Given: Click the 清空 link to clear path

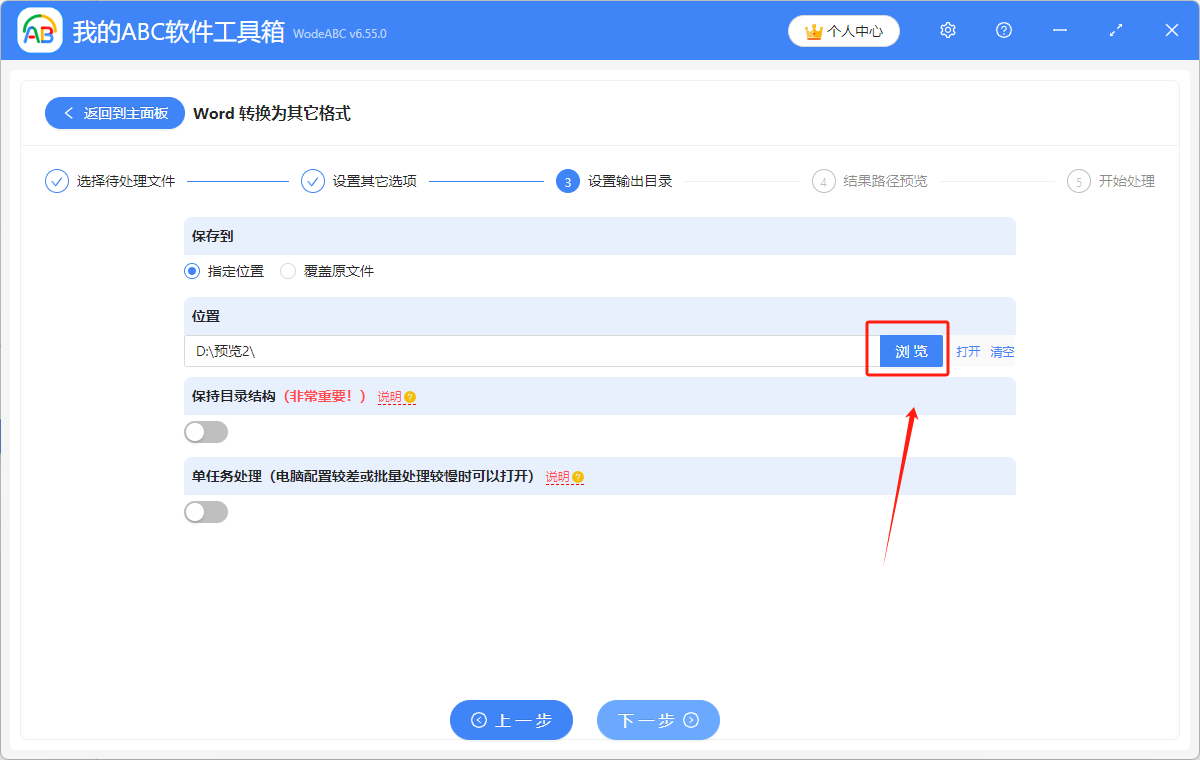Looking at the screenshot, I should point(1001,351).
